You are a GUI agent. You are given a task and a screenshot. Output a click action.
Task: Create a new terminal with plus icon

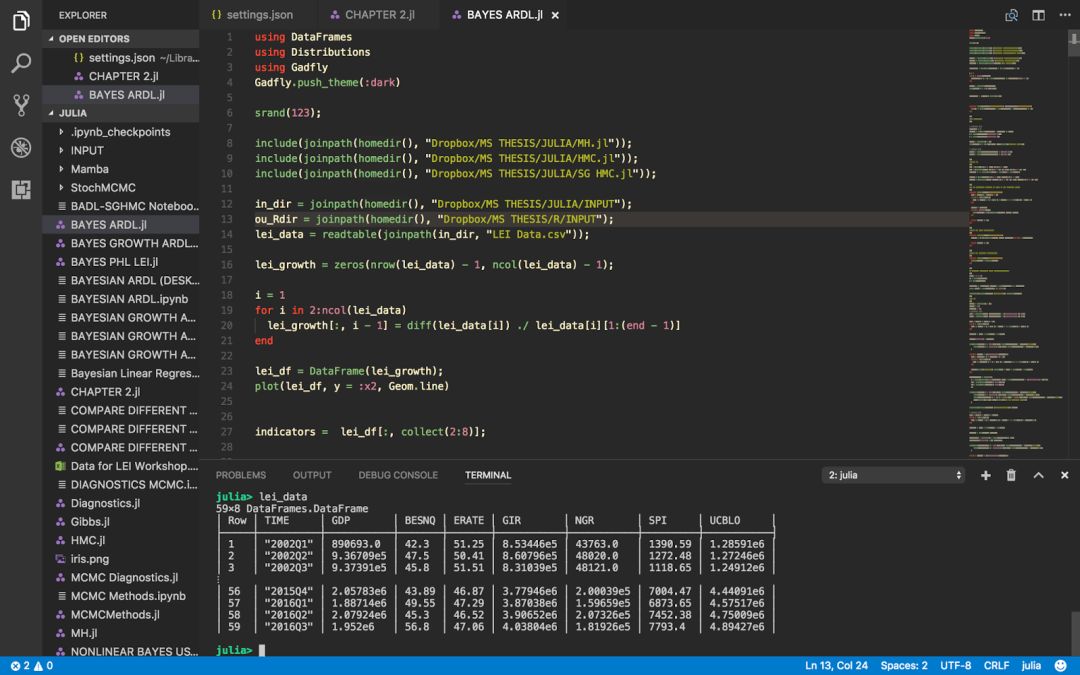(985, 475)
